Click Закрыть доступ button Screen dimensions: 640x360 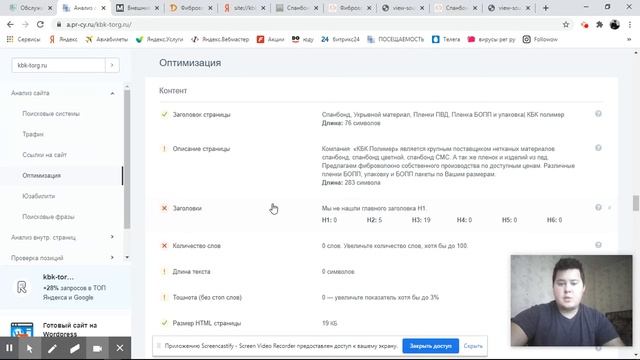coord(431,346)
